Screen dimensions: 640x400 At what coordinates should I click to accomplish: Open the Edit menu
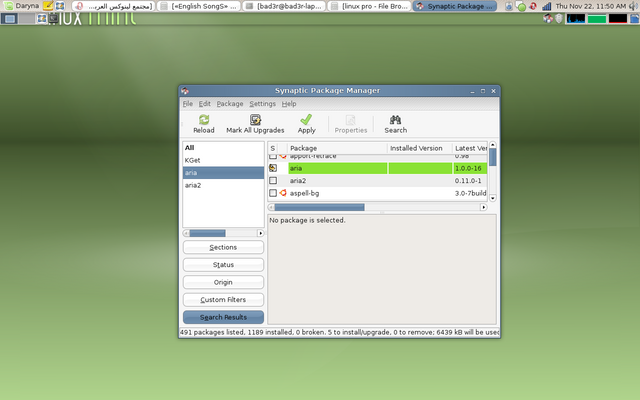point(204,104)
